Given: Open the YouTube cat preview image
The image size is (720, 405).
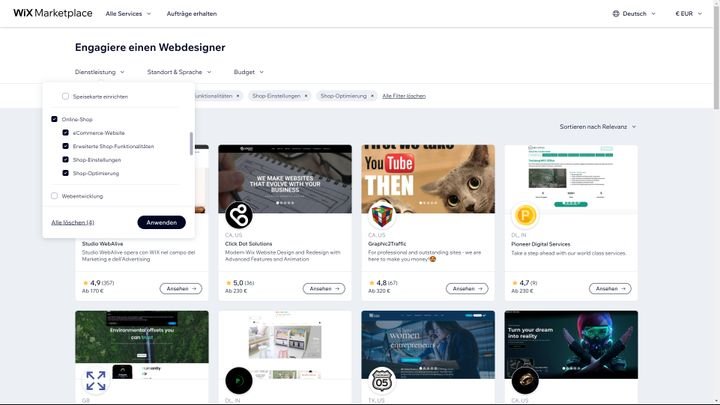Looking at the screenshot, I should point(428,179).
